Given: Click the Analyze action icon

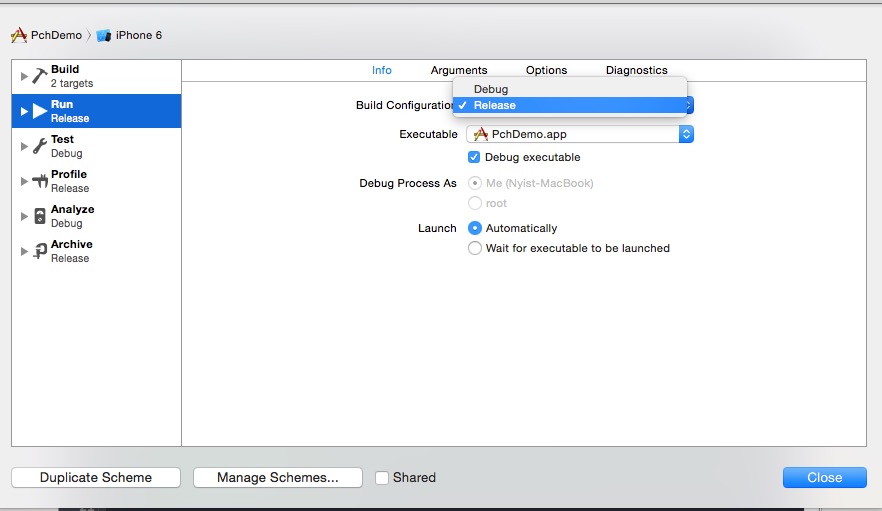Looking at the screenshot, I should click(40, 216).
